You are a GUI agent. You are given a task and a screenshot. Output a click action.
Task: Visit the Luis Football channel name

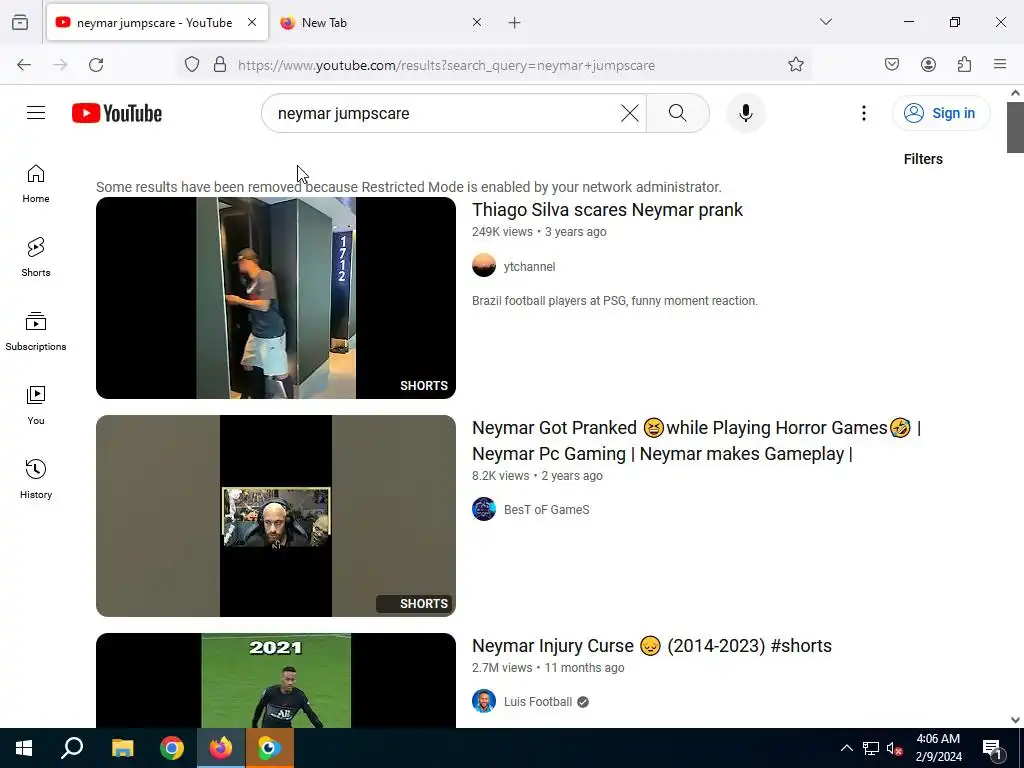[538, 702]
